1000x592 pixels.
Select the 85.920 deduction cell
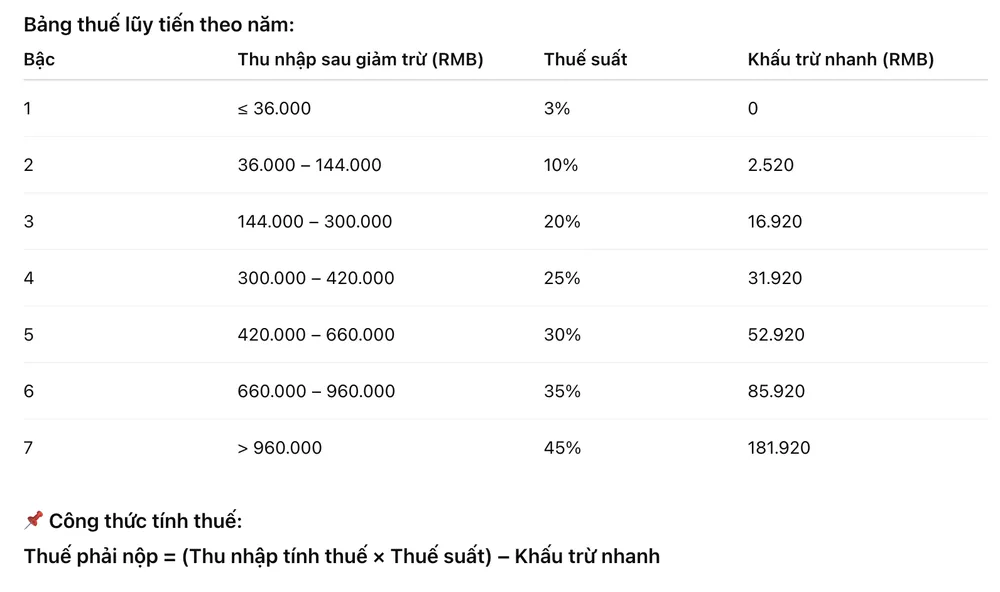pyautogui.click(x=776, y=391)
